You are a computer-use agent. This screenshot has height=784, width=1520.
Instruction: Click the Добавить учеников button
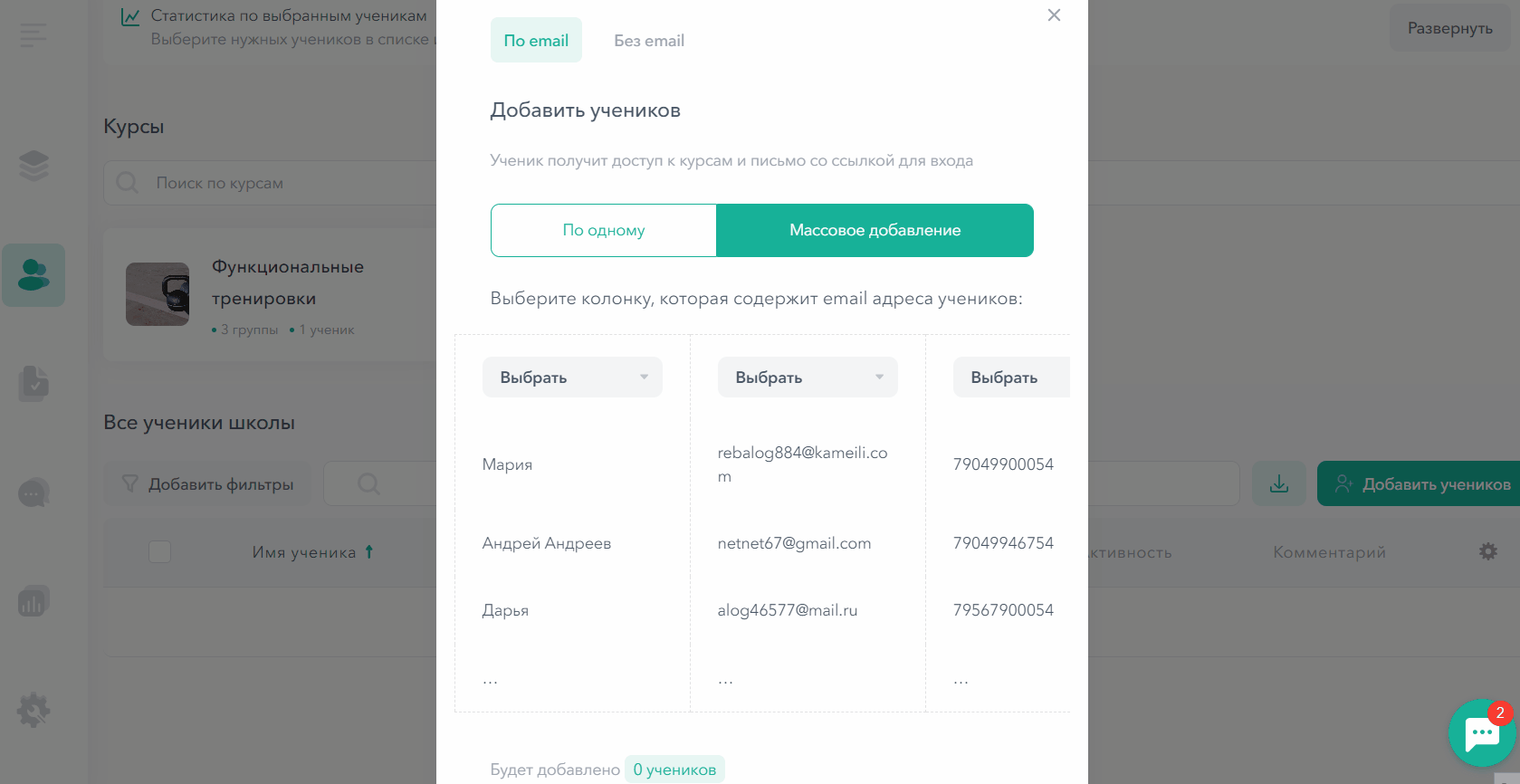coord(1419,483)
